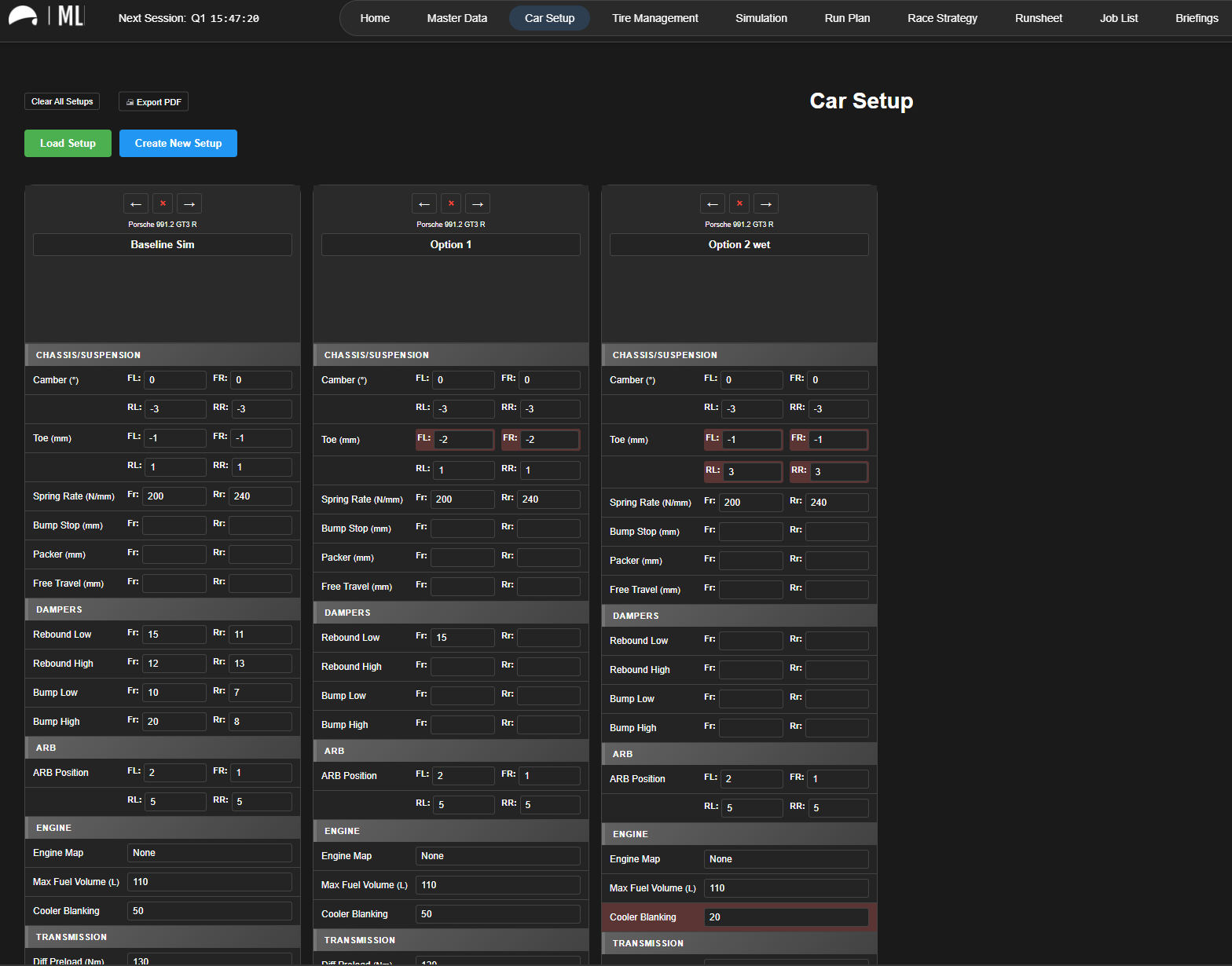Move Option 2 wet setup right
Image resolution: width=1232 pixels, height=966 pixels.
[x=766, y=203]
